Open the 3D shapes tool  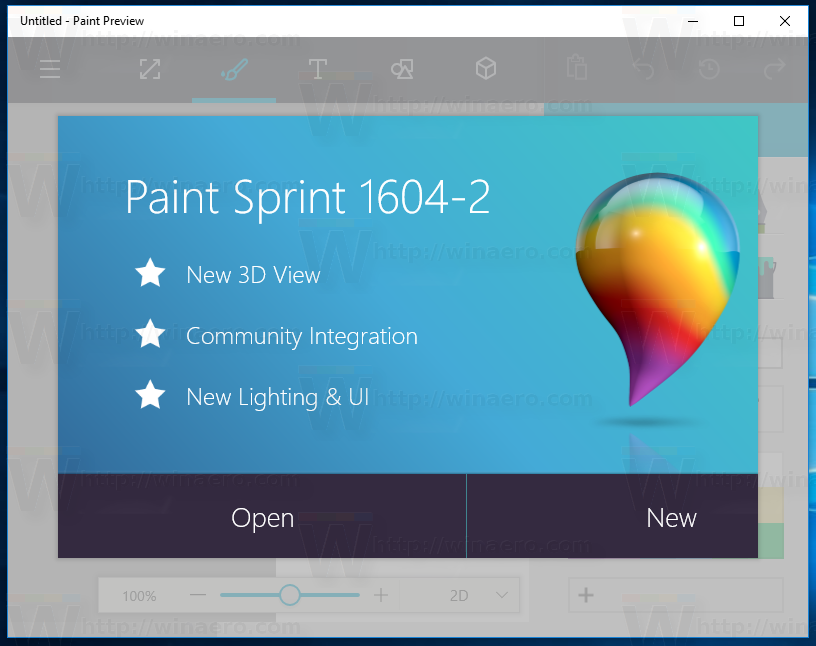pyautogui.click(x=486, y=70)
